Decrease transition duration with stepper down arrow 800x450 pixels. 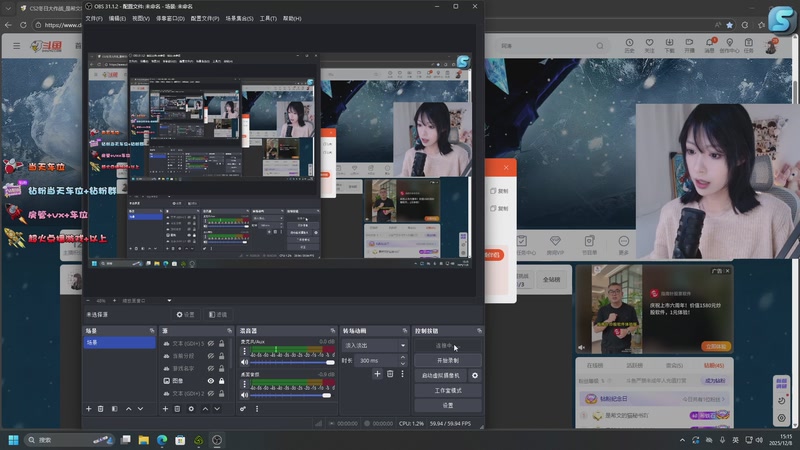click(403, 363)
